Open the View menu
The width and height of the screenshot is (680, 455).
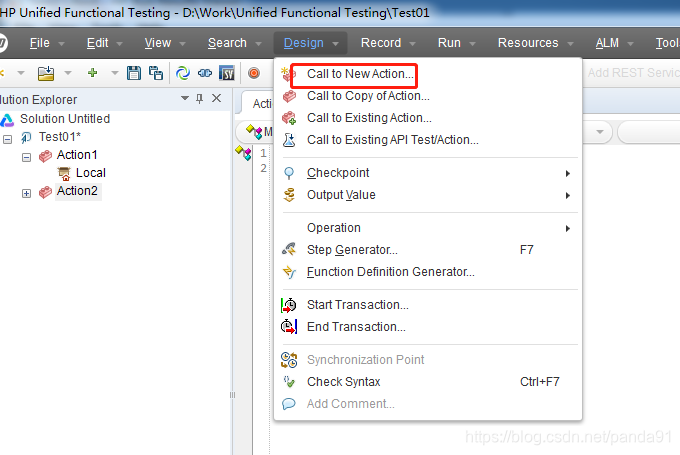(157, 43)
